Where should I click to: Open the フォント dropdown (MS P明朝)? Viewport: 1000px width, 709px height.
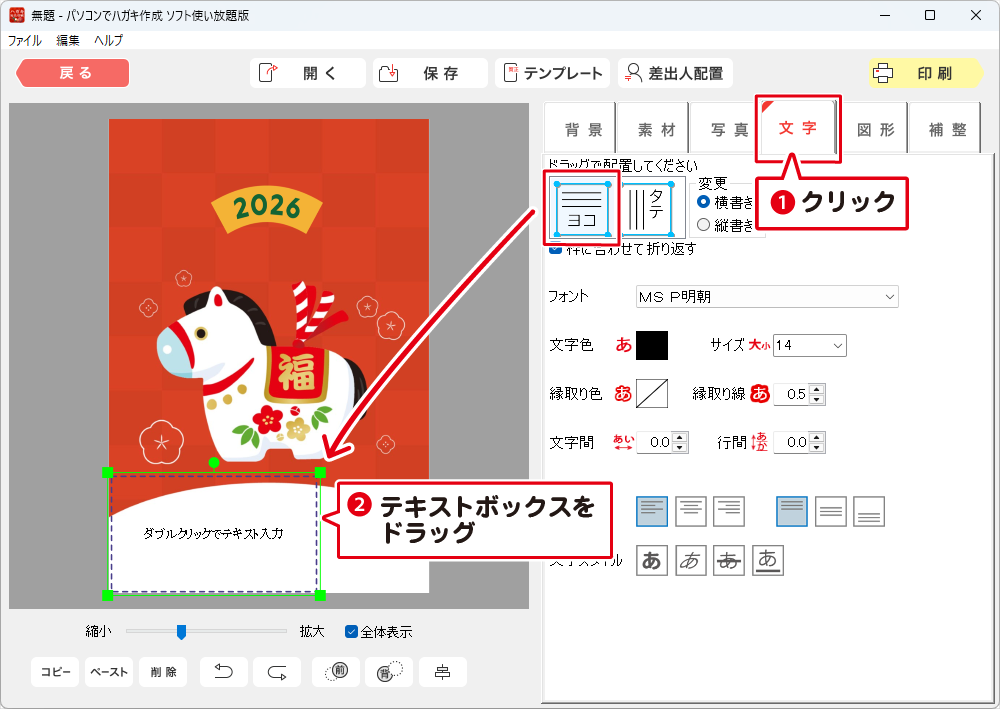(767, 296)
